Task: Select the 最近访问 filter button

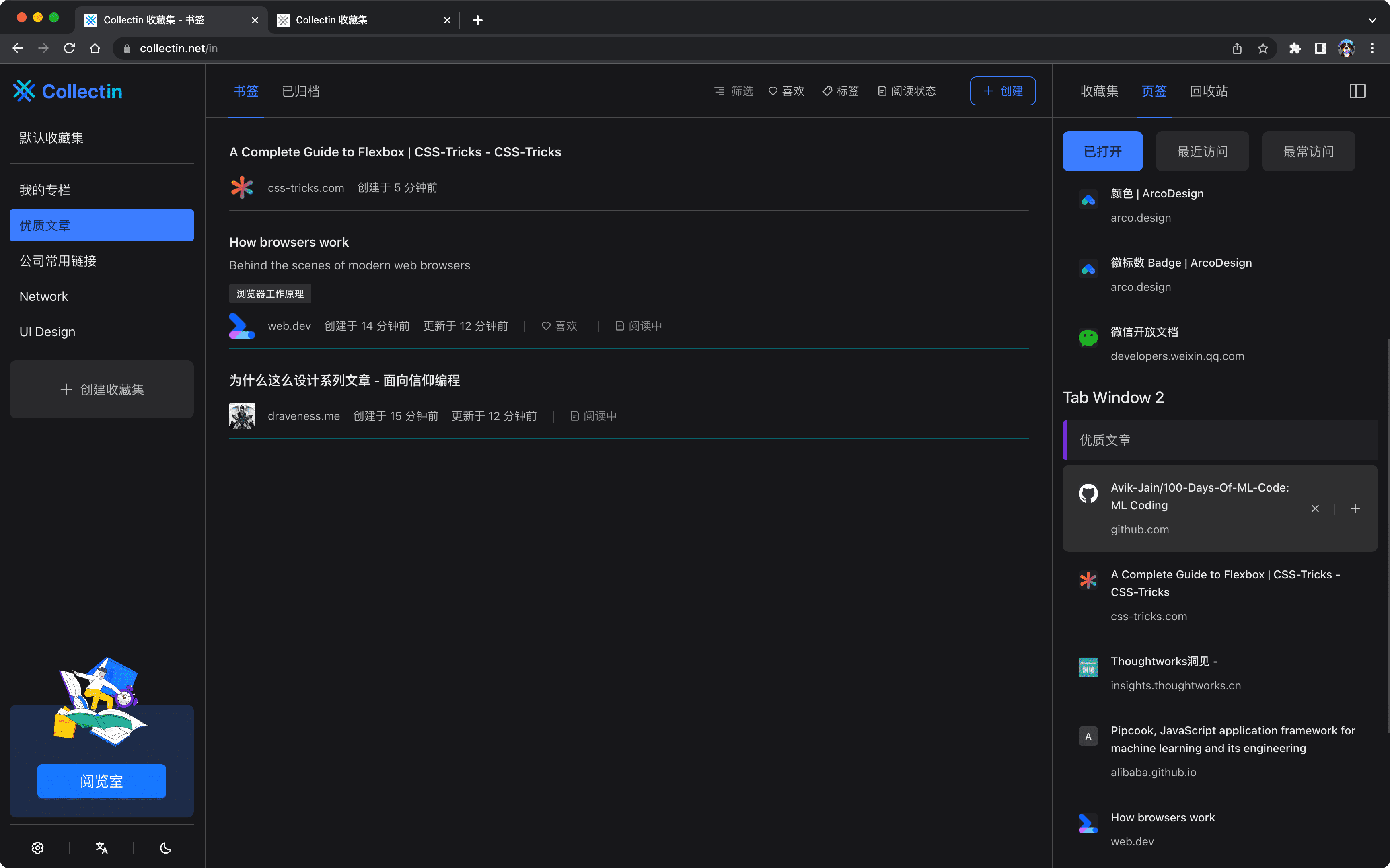Action: tap(1202, 152)
